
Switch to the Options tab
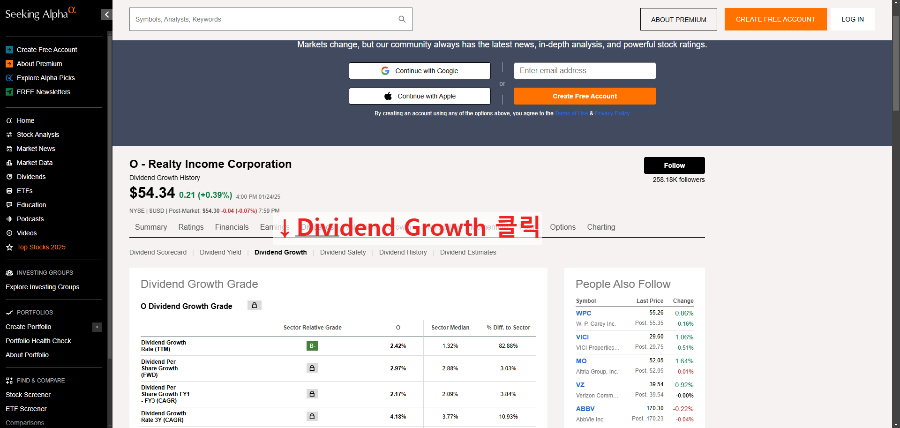562,227
